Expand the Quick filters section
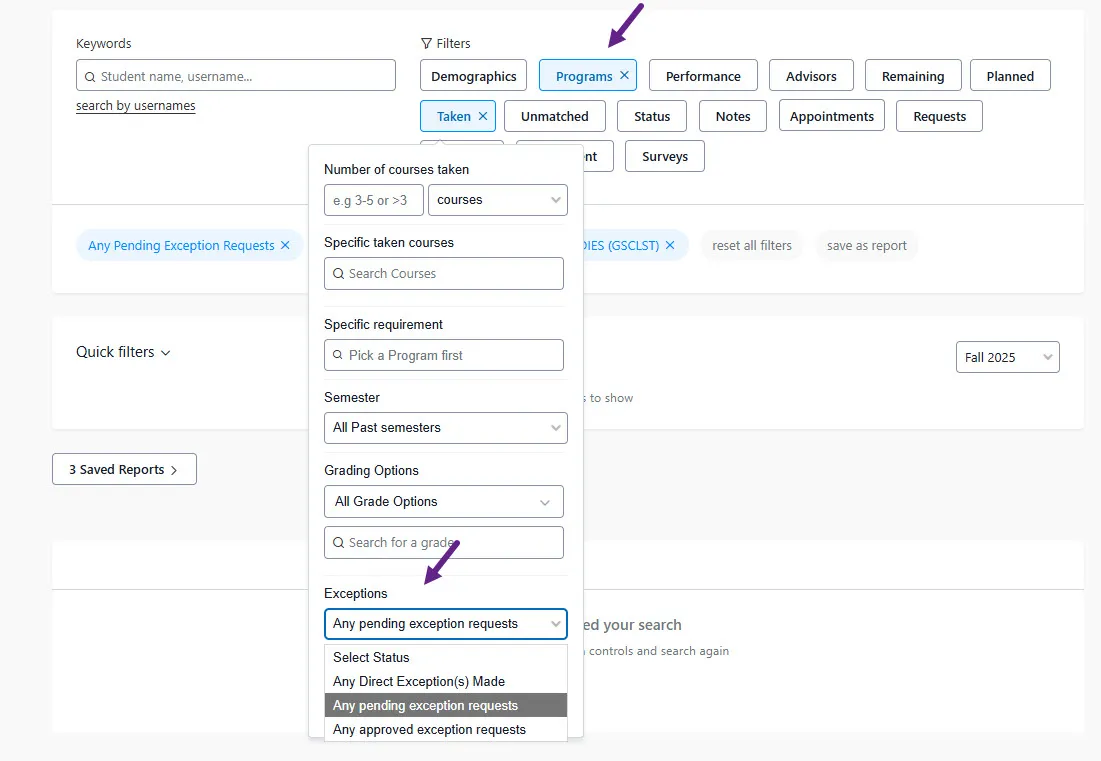Viewport: 1101px width, 761px height. click(123, 352)
